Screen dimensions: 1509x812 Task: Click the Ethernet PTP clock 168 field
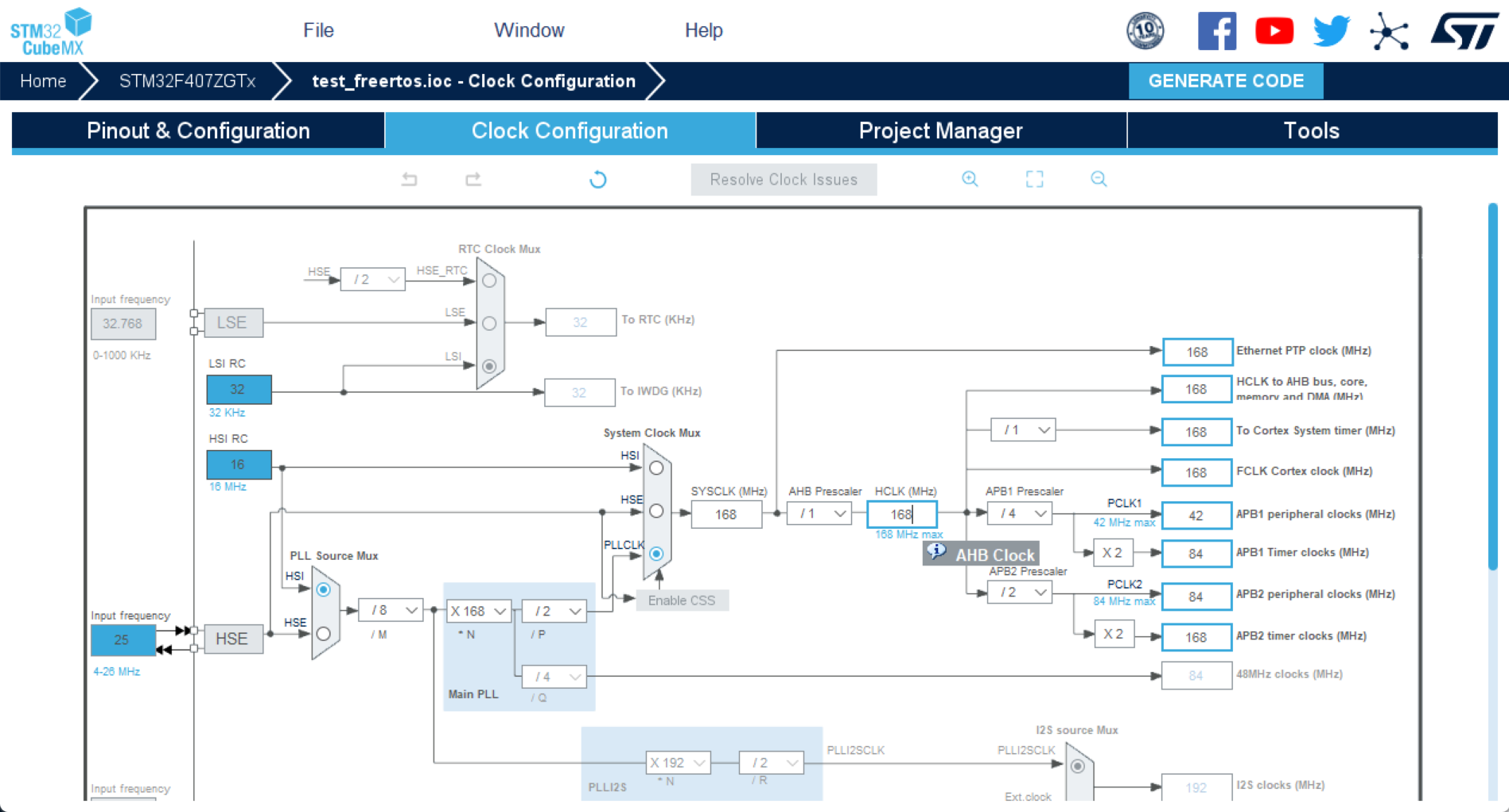(x=1196, y=352)
